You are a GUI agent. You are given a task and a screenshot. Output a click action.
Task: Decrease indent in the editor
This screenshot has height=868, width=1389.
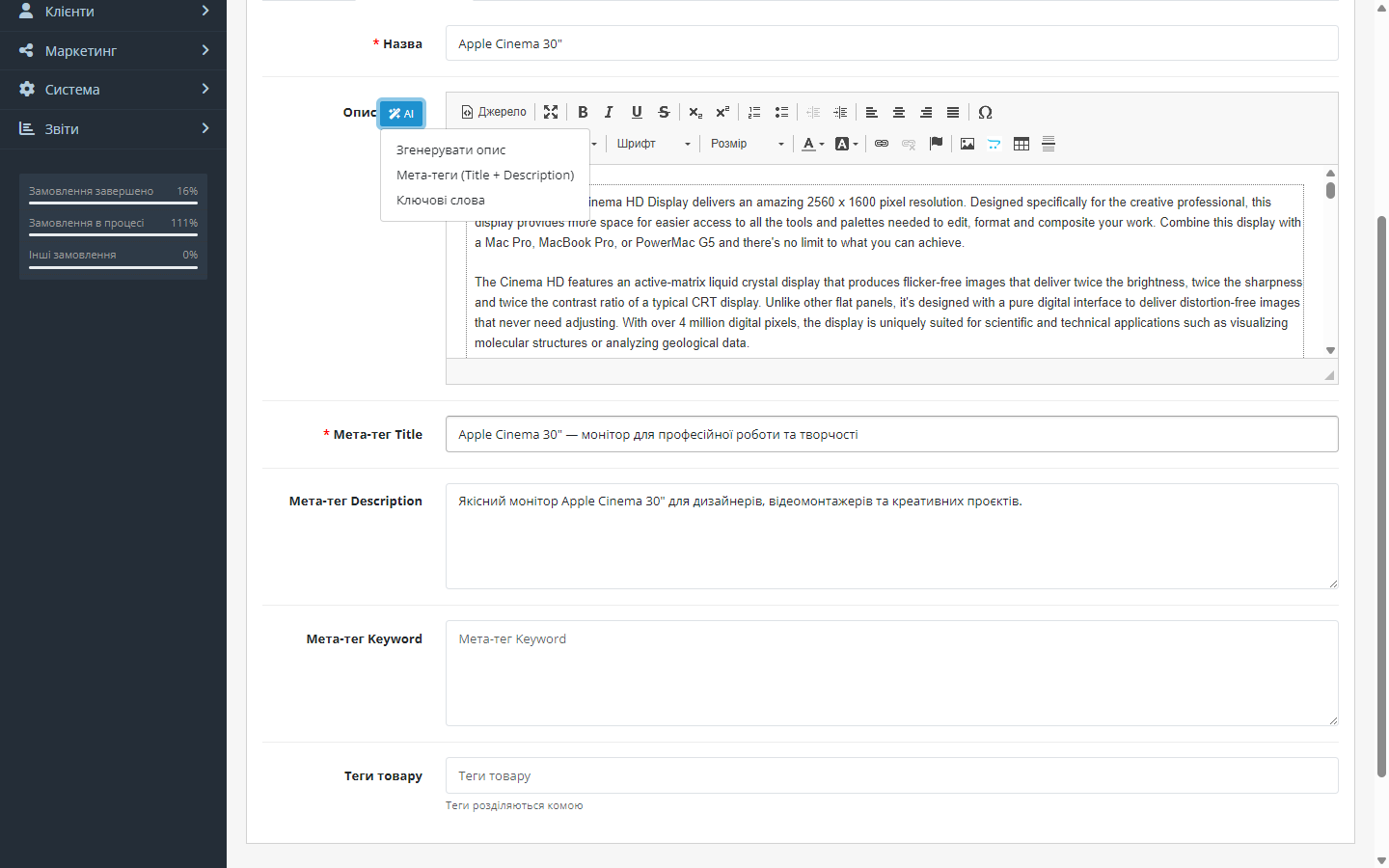[813, 112]
